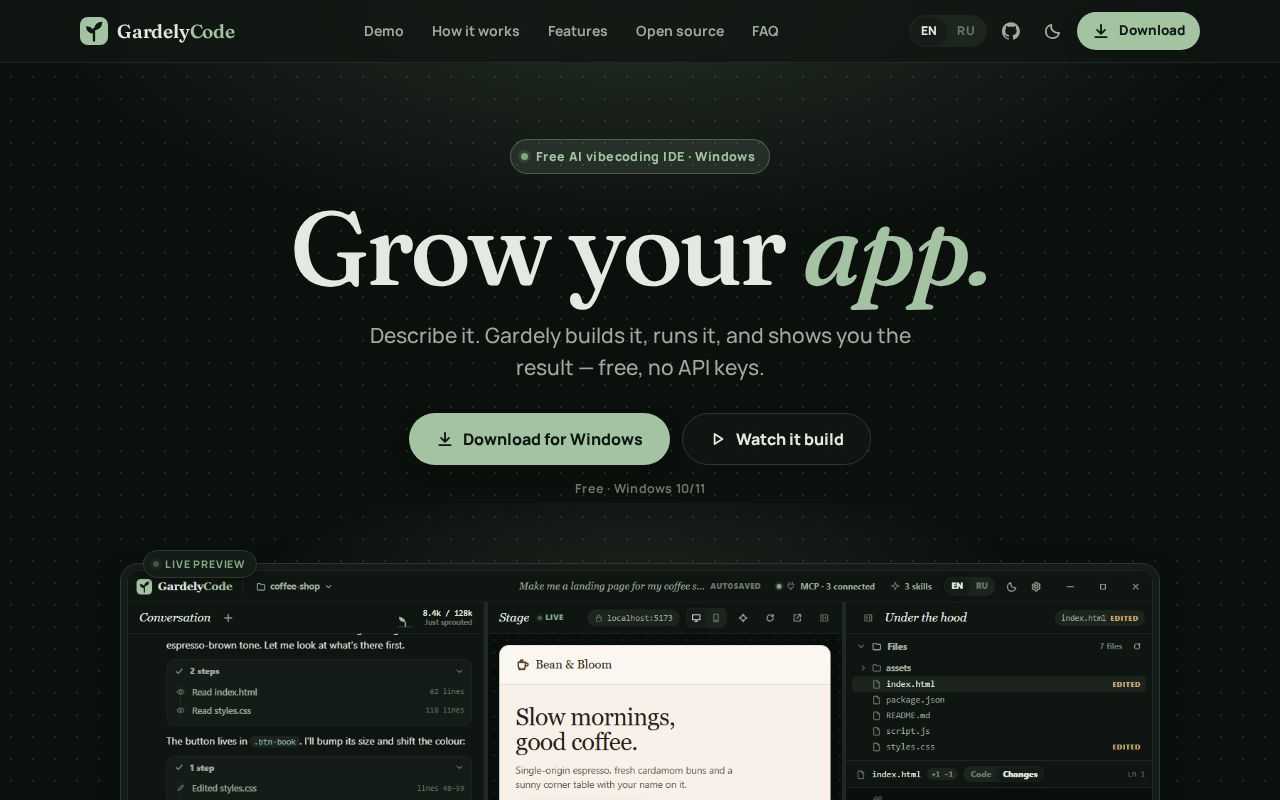Select script.js in the file tree
This screenshot has width=1280, height=800.
(x=998, y=731)
